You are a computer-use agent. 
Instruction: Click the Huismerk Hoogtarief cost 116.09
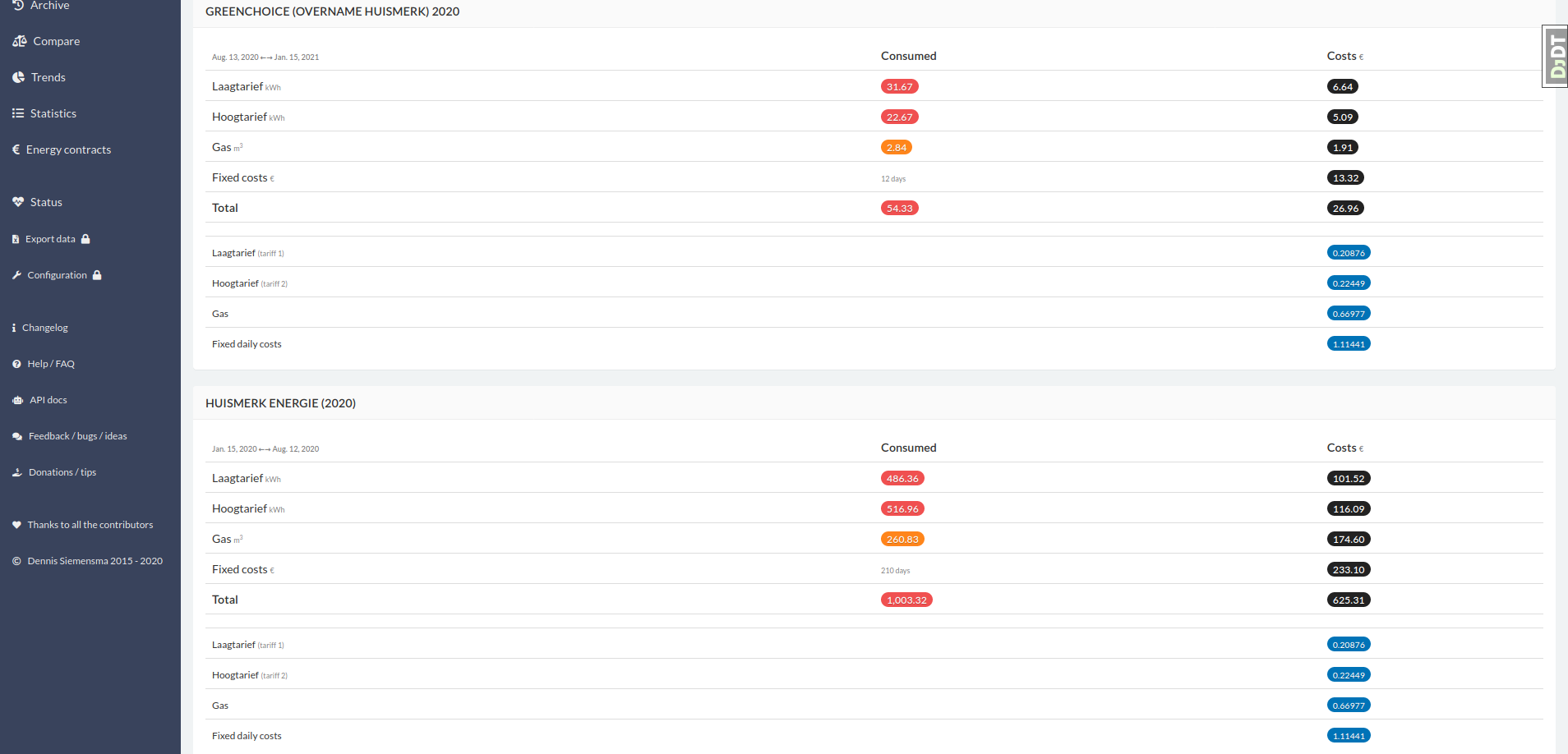pos(1349,508)
